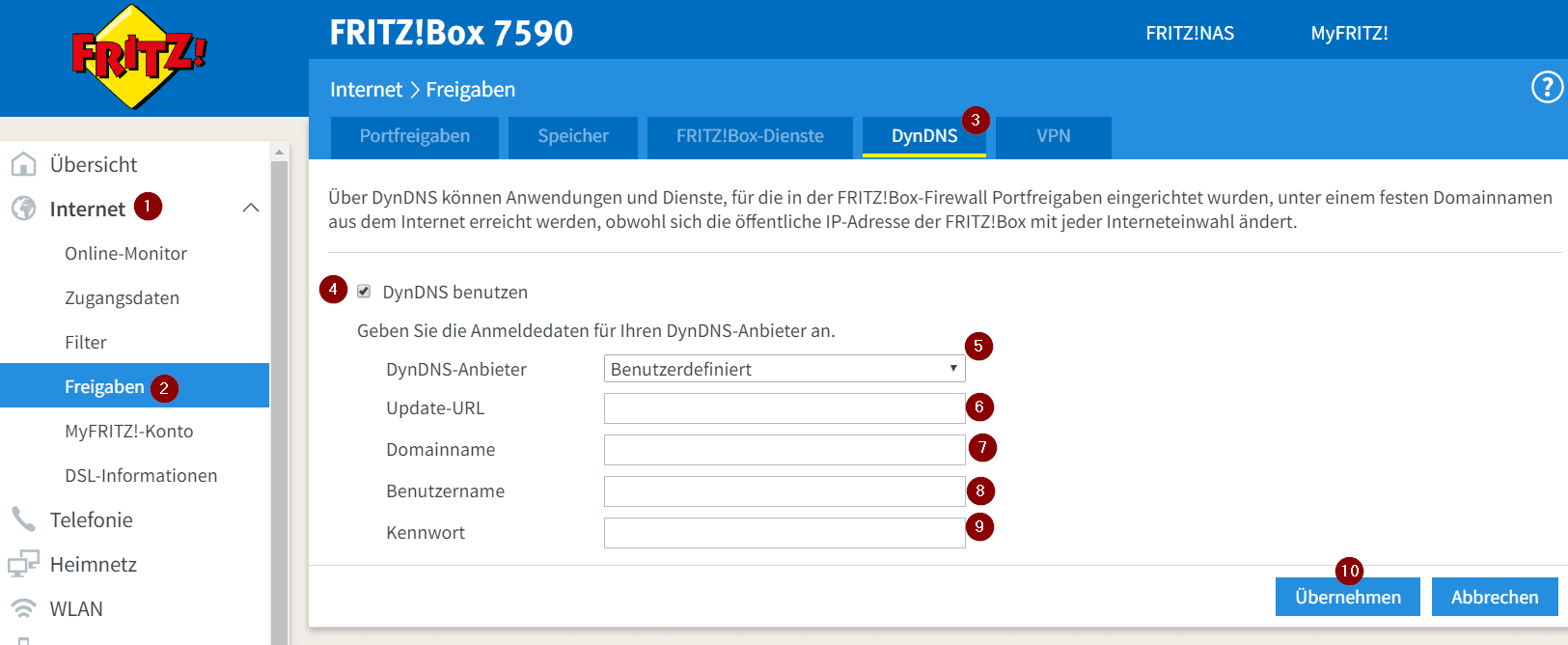Click the Telefonie phone icon

tap(23, 519)
